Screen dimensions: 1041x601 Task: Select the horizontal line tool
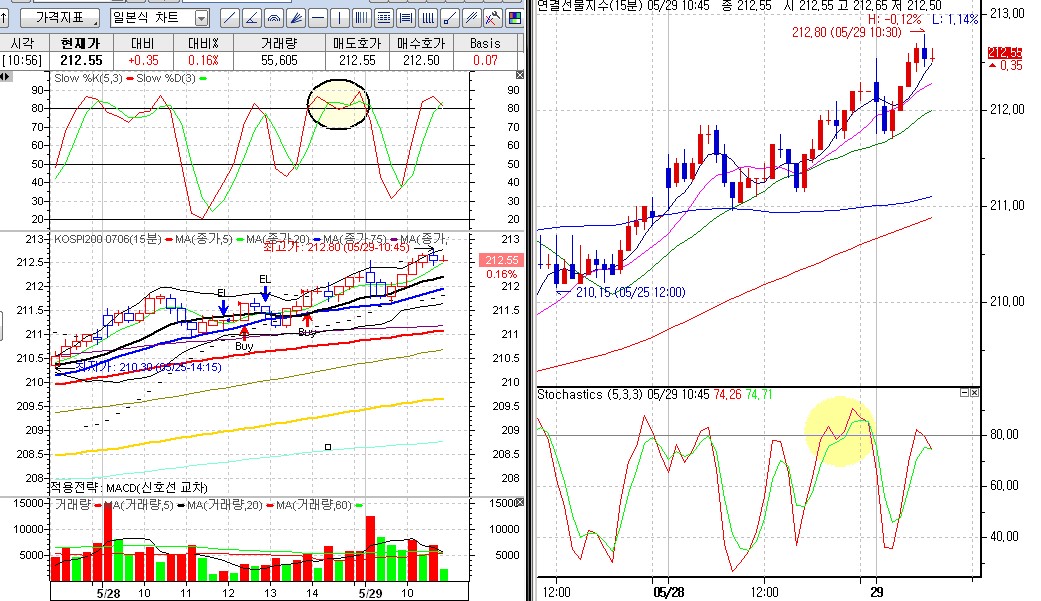click(x=317, y=18)
